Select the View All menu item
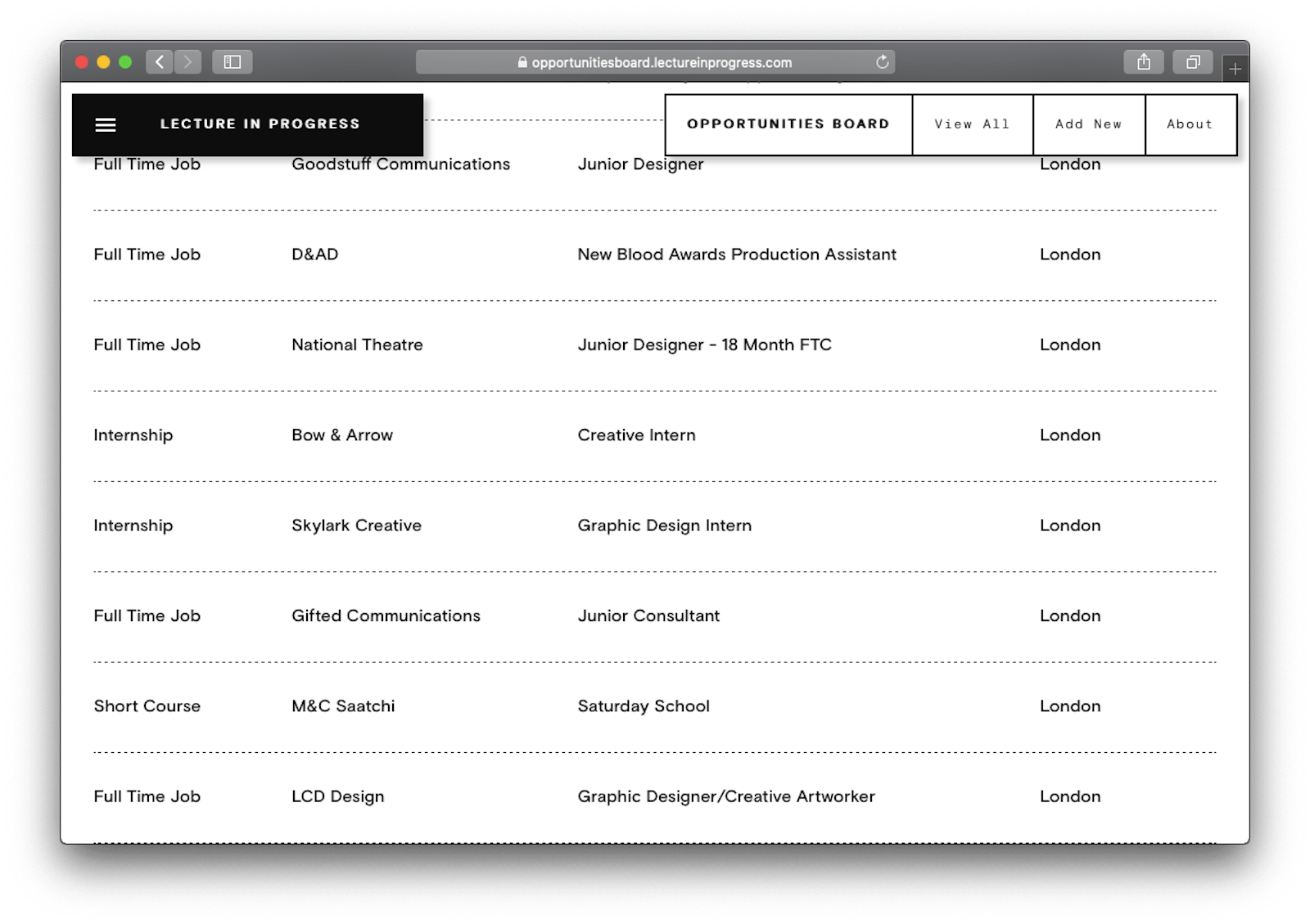Image resolution: width=1310 pixels, height=924 pixels. [x=972, y=124]
